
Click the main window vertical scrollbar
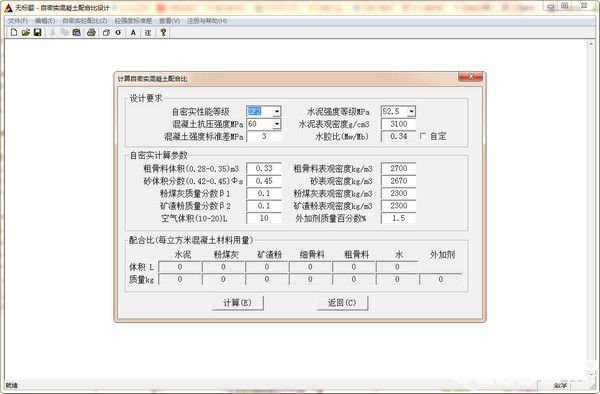(591, 208)
